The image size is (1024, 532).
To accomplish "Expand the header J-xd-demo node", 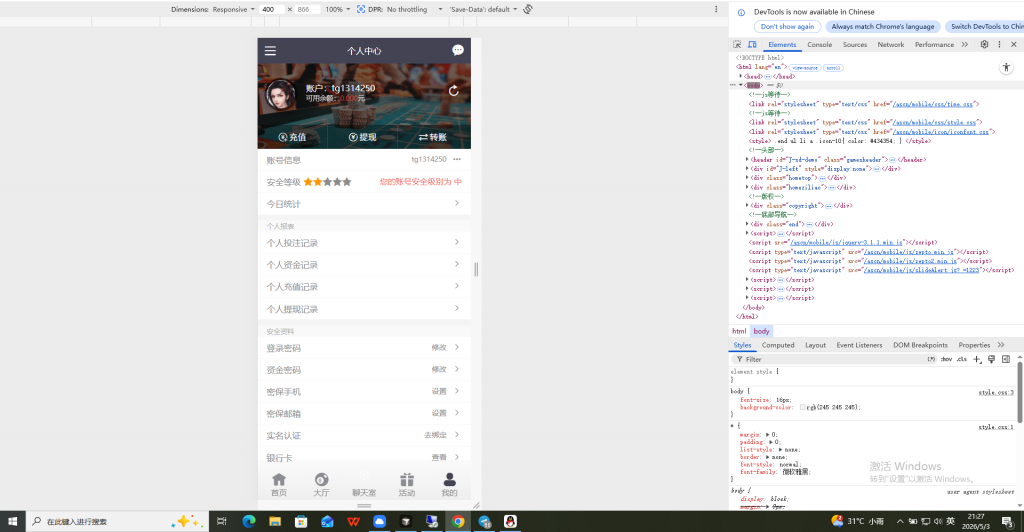I will (x=747, y=159).
